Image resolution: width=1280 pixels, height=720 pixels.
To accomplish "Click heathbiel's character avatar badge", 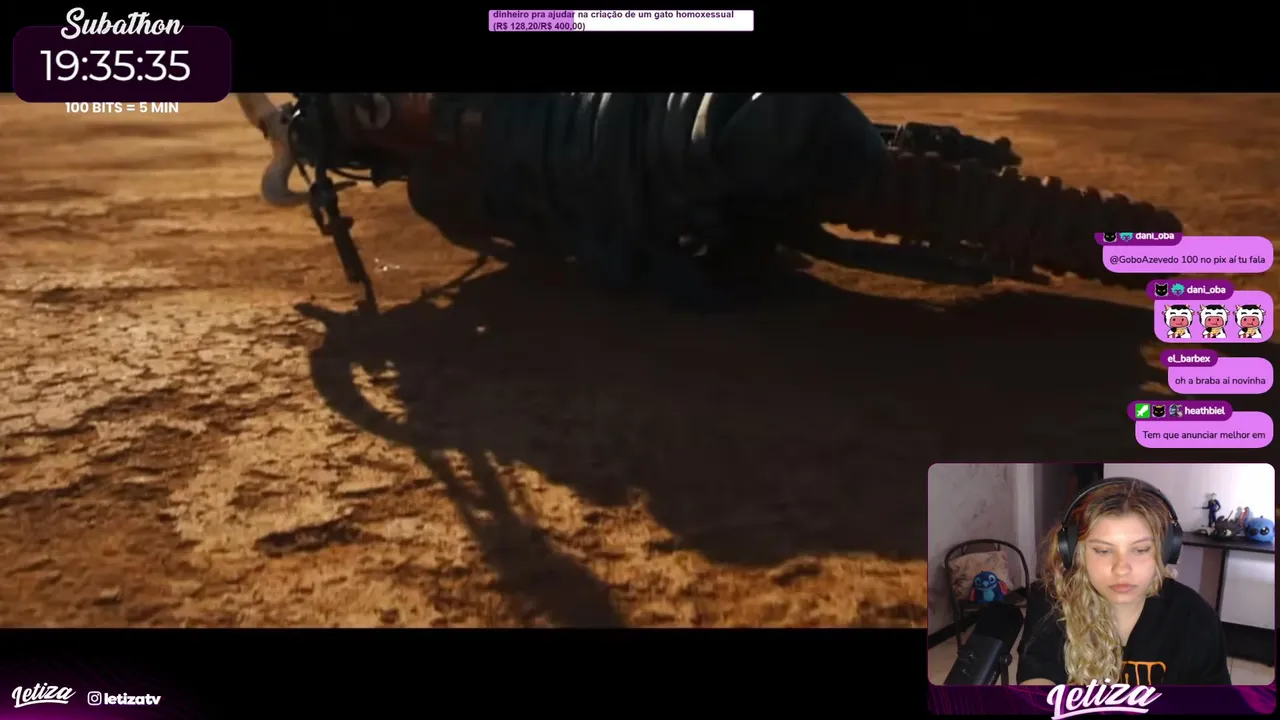I will [x=1175, y=411].
